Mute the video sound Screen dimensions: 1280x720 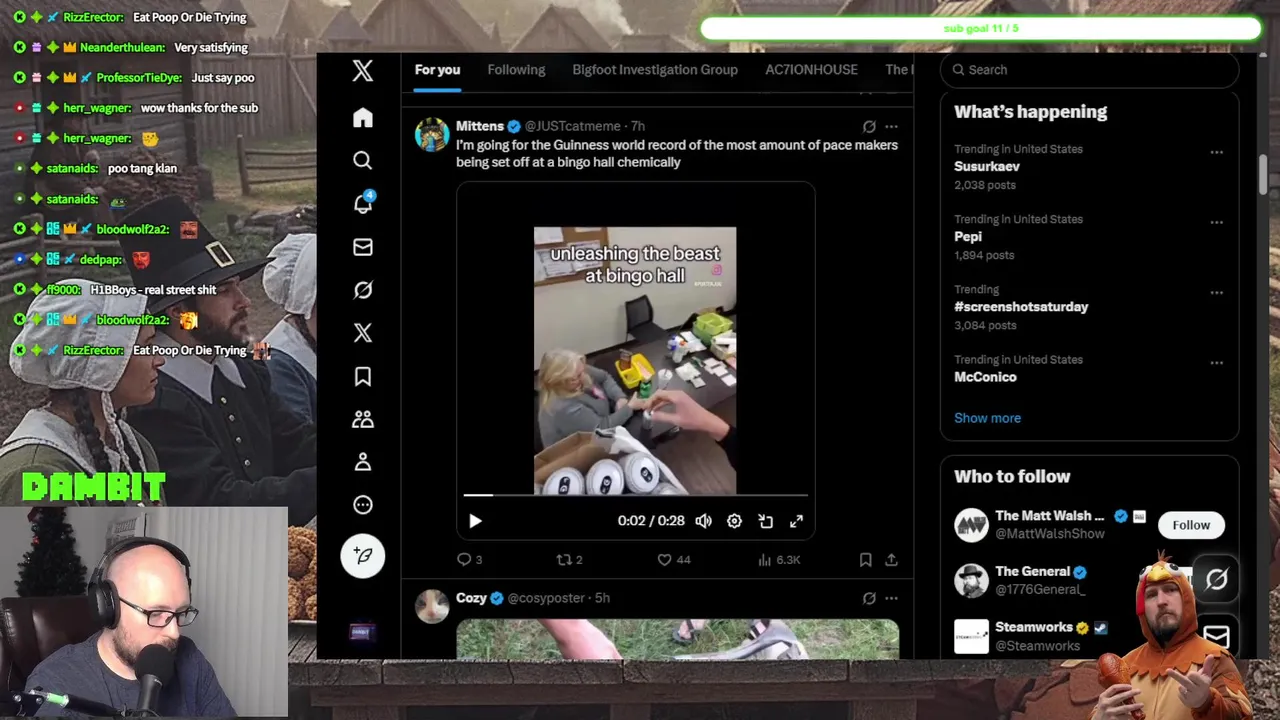tap(703, 521)
